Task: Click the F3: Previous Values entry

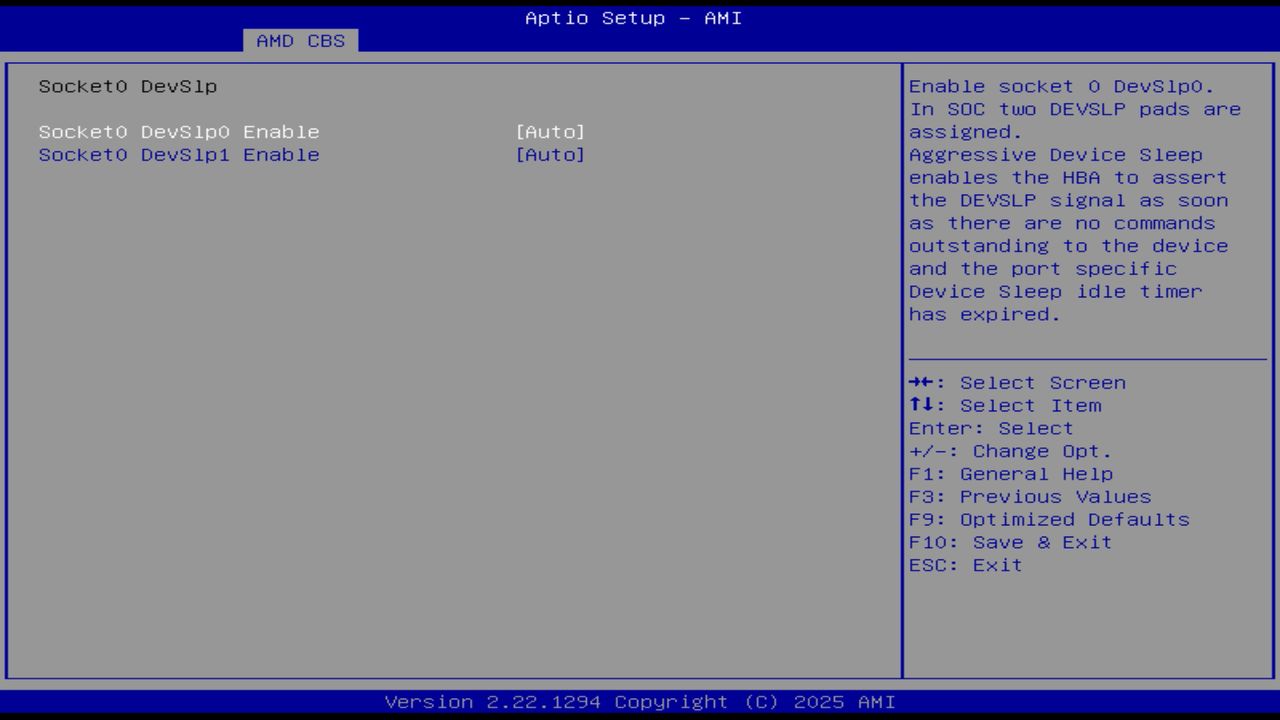Action: click(1031, 496)
